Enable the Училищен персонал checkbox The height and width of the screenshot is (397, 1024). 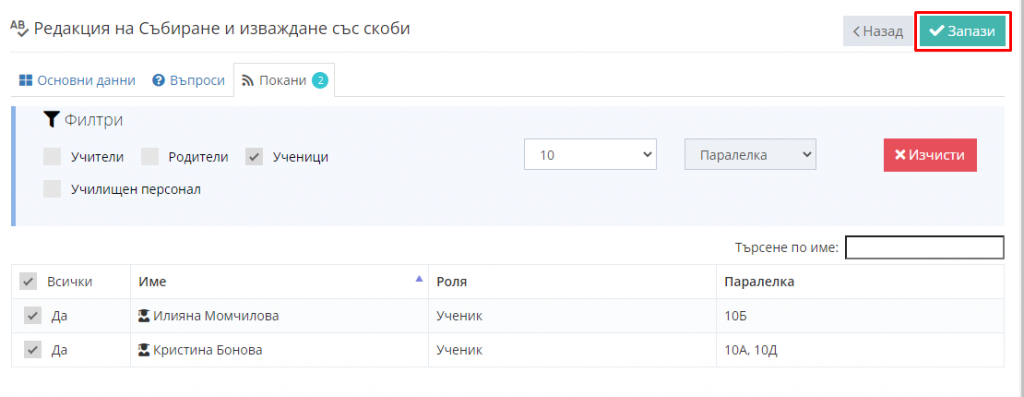[x=52, y=189]
